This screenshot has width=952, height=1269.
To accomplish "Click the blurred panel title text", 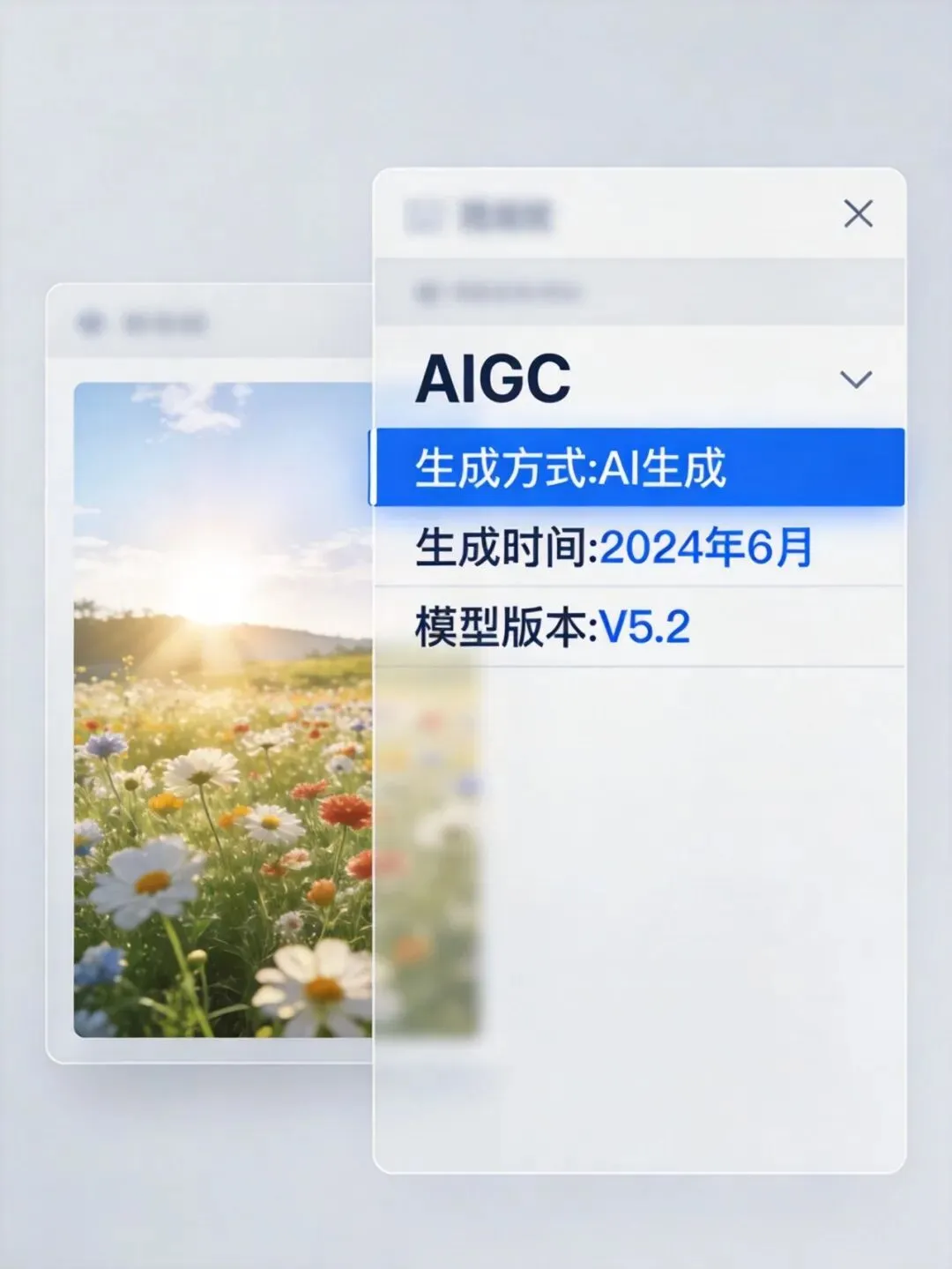I will pos(505,215).
